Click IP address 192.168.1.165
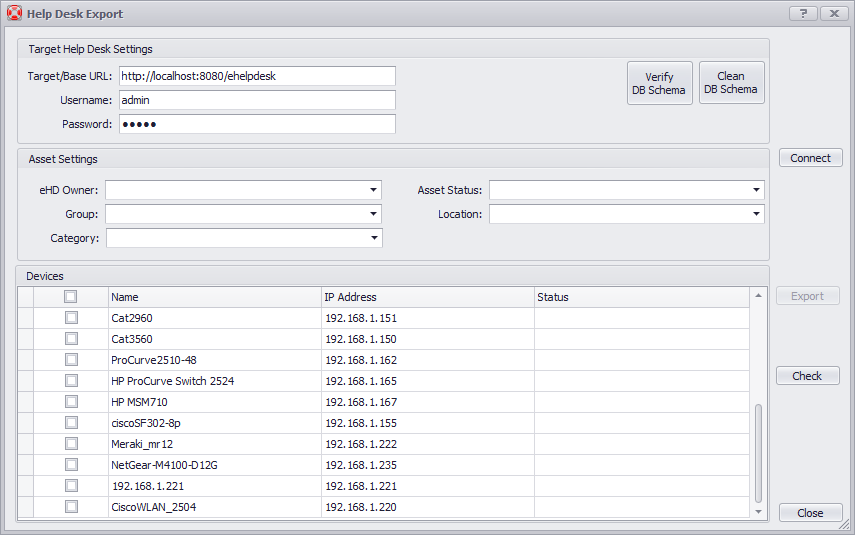The height and width of the screenshot is (535, 855). (x=361, y=381)
